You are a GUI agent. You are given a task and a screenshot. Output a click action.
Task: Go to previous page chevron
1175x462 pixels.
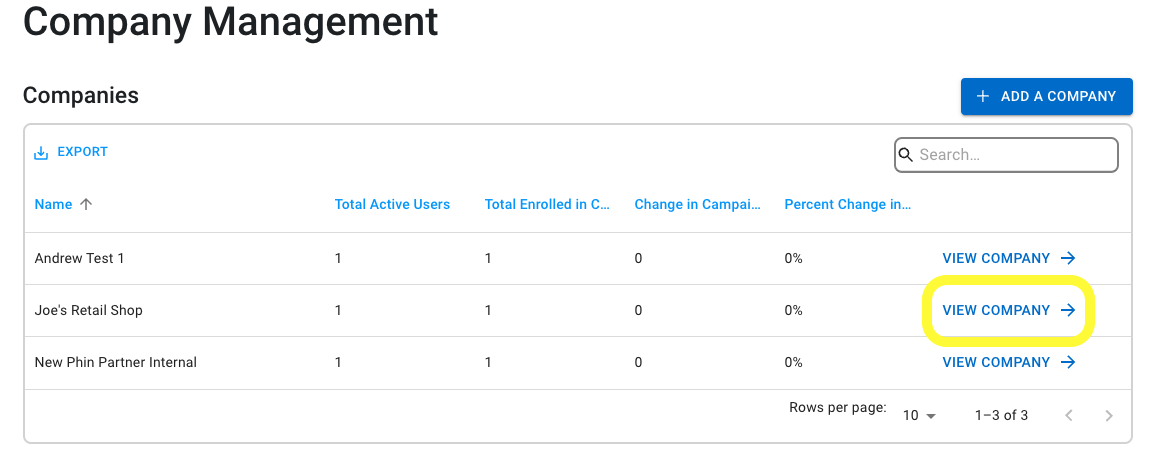[x=1069, y=416]
